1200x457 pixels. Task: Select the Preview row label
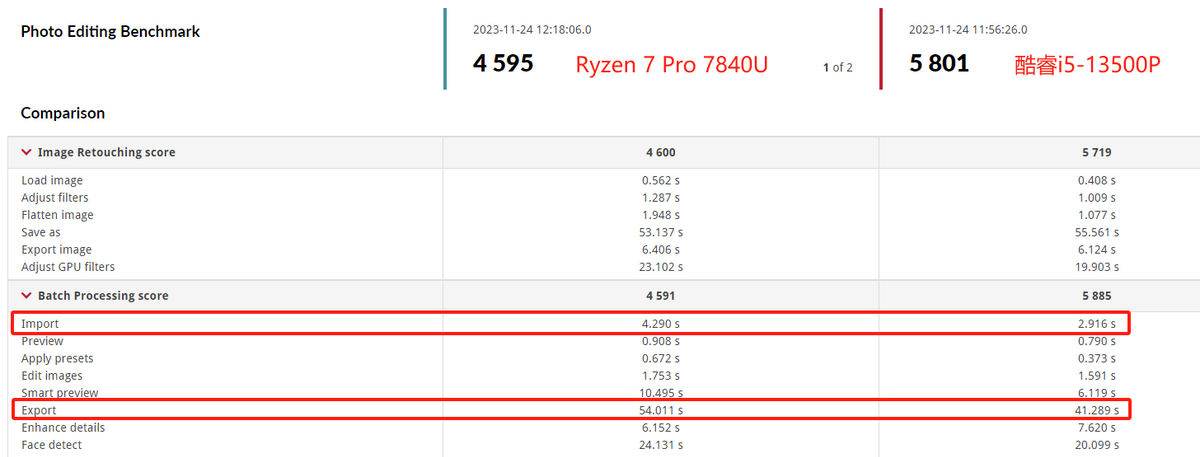(42, 341)
